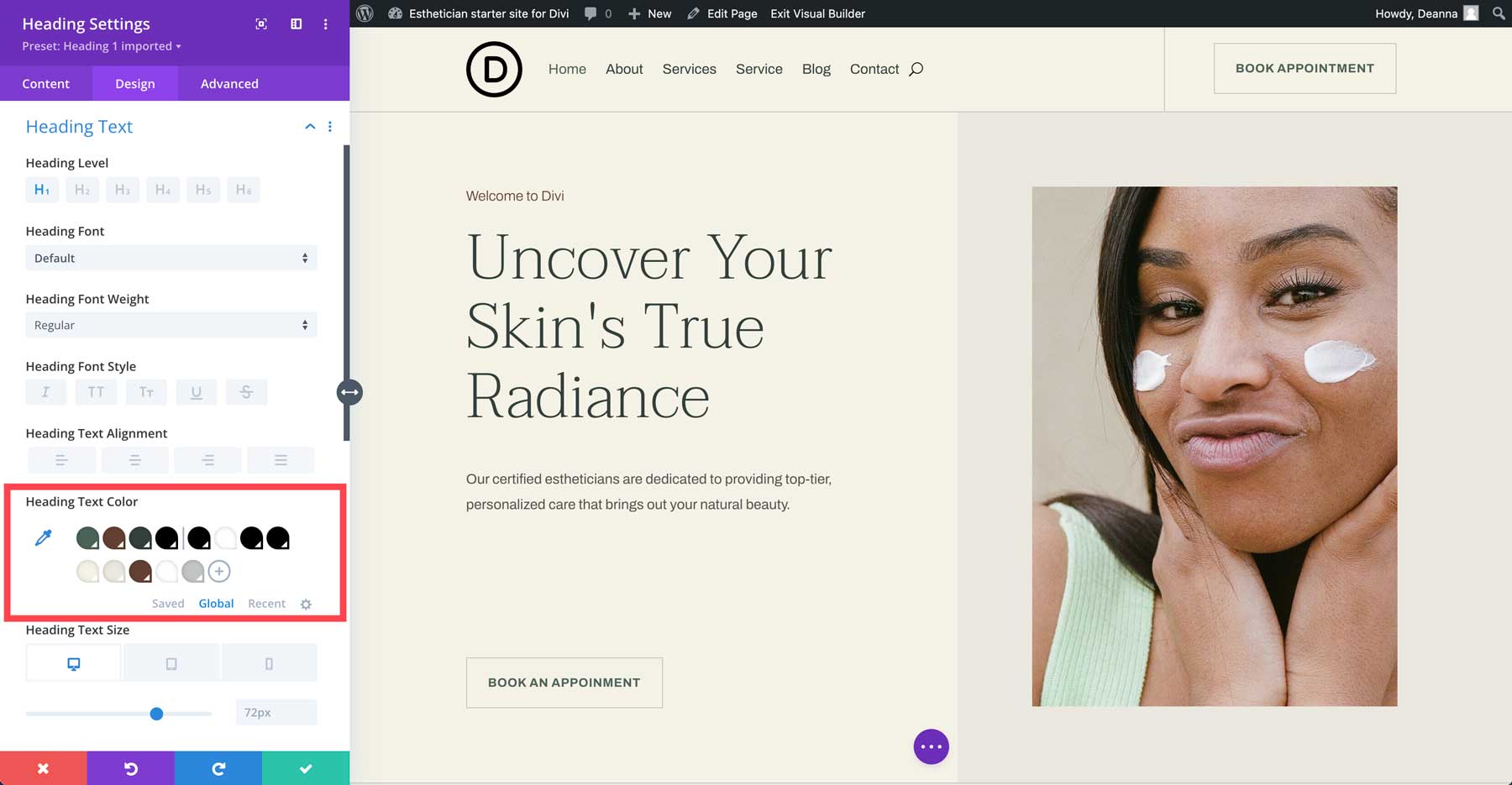The image size is (1512, 785).
Task: Switch to the Content tab
Action: (x=46, y=83)
